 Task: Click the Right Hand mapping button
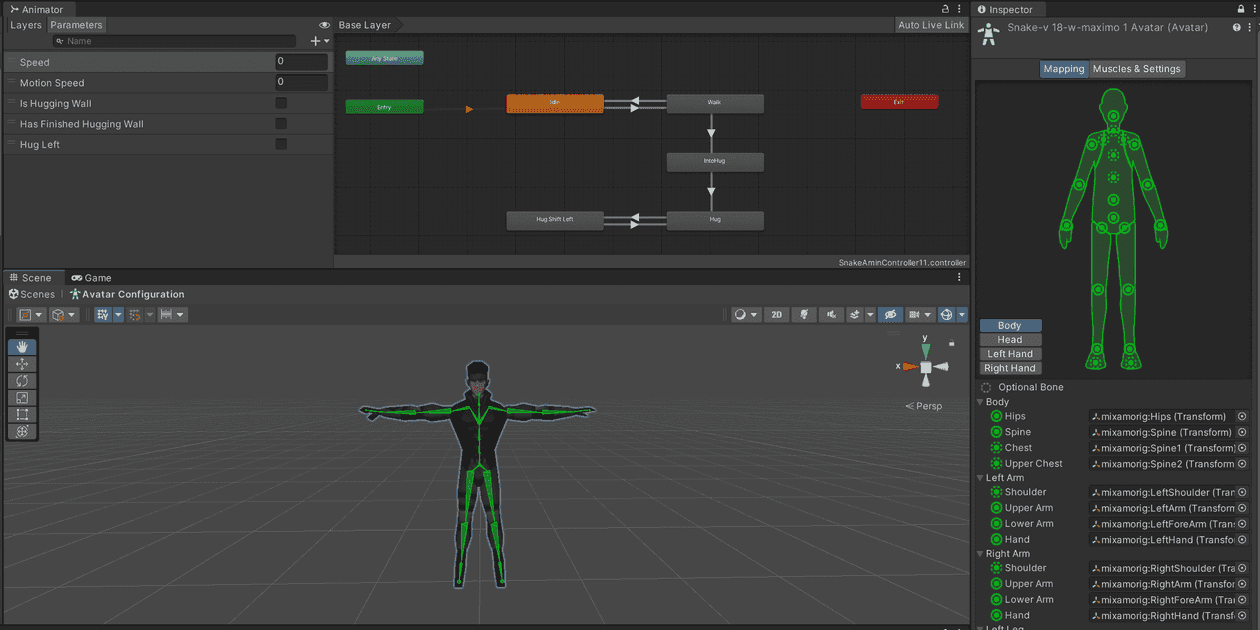pos(1010,367)
